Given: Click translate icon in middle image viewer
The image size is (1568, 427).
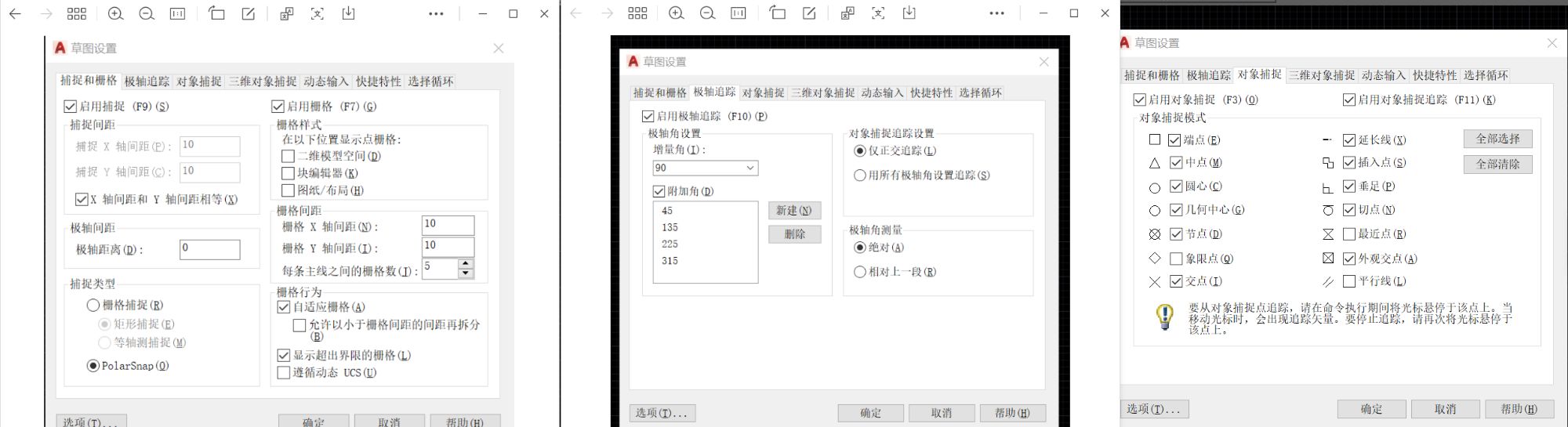Looking at the screenshot, I should pyautogui.click(x=848, y=13).
